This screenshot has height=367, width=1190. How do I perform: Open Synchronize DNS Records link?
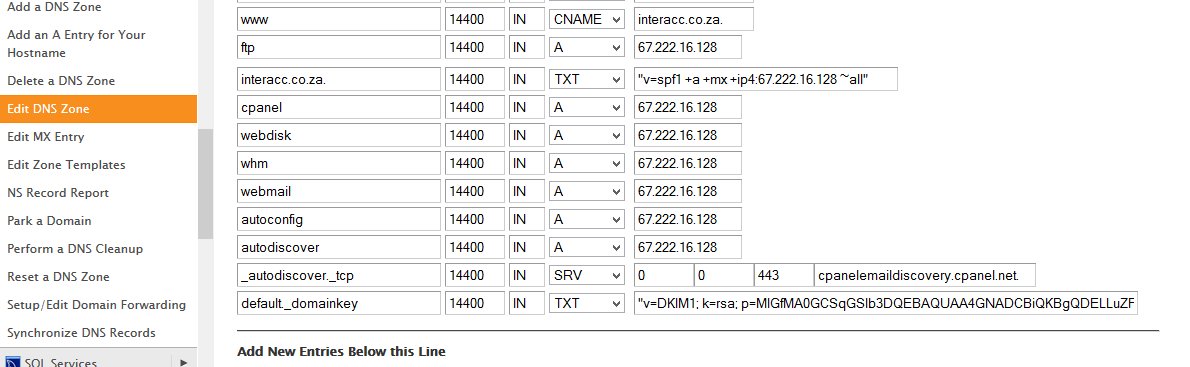coord(81,333)
